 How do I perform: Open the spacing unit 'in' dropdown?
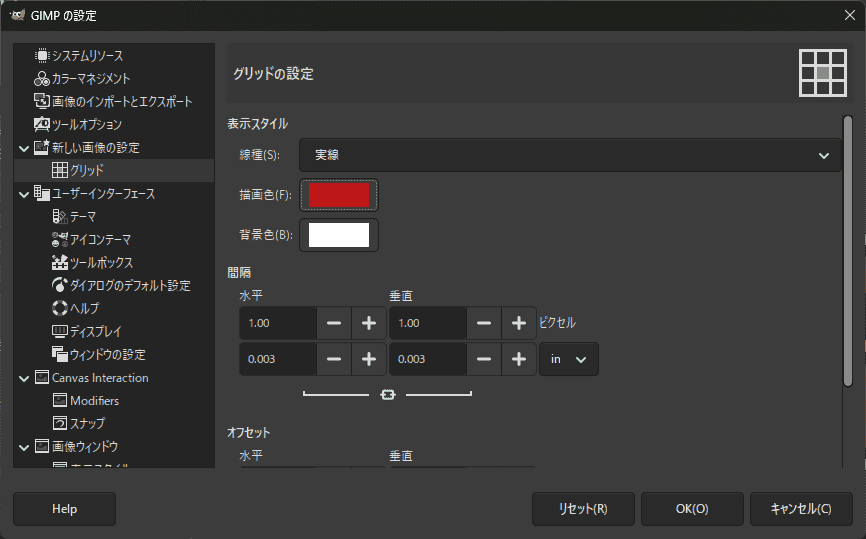pos(568,359)
